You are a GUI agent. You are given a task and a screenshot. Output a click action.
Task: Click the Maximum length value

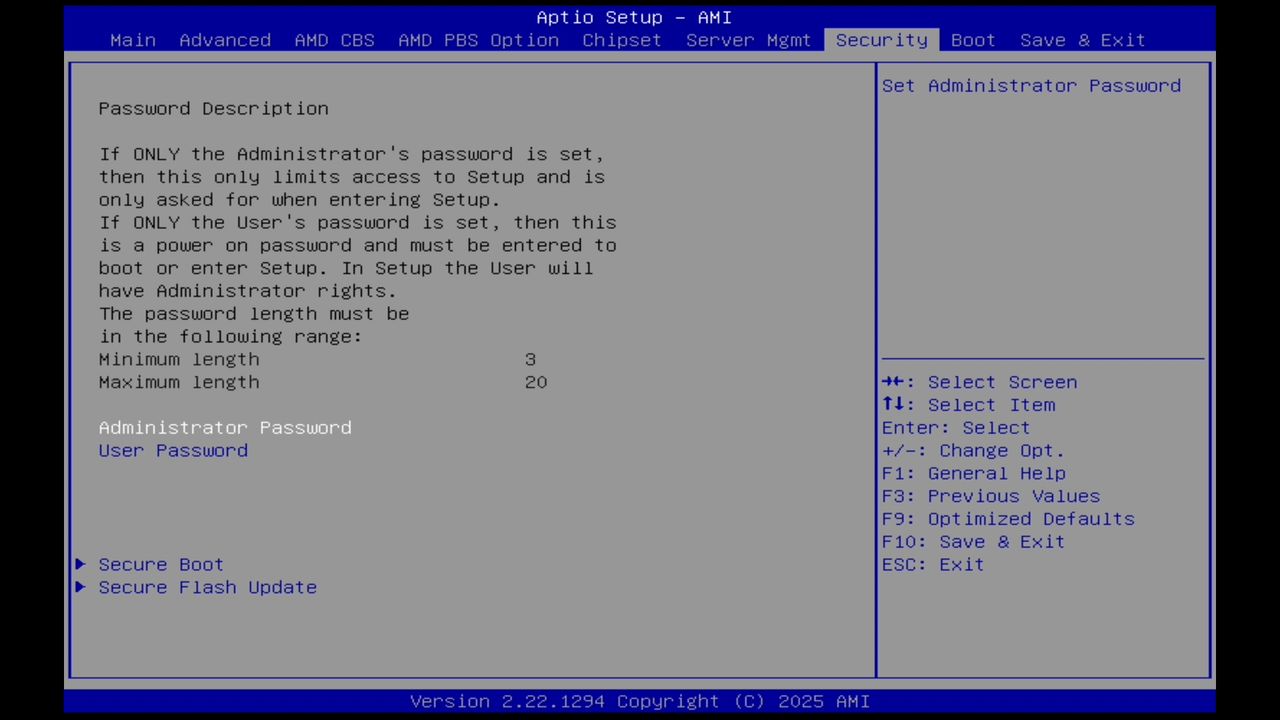(x=535, y=382)
